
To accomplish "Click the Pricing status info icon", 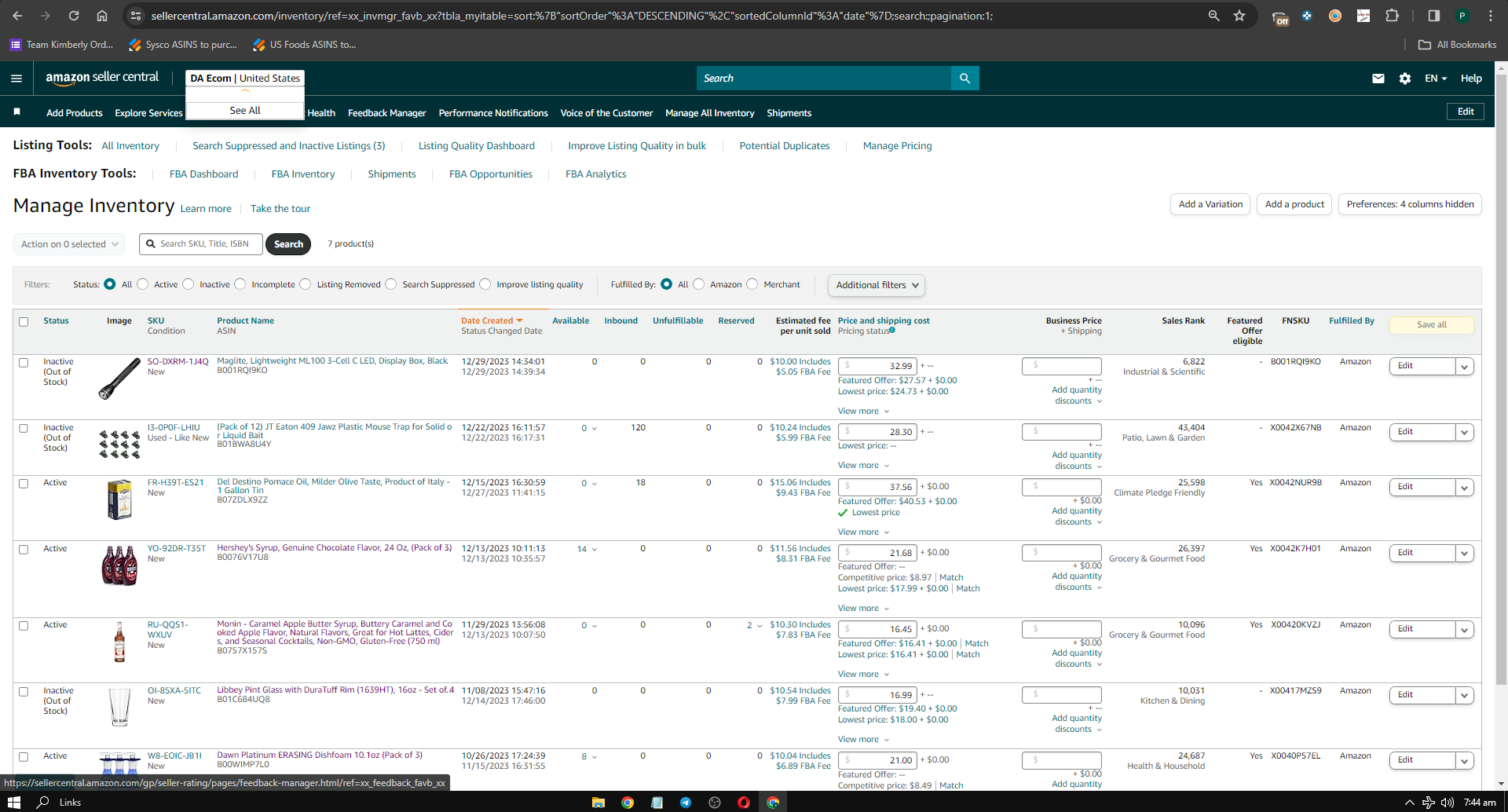I will tap(892, 331).
